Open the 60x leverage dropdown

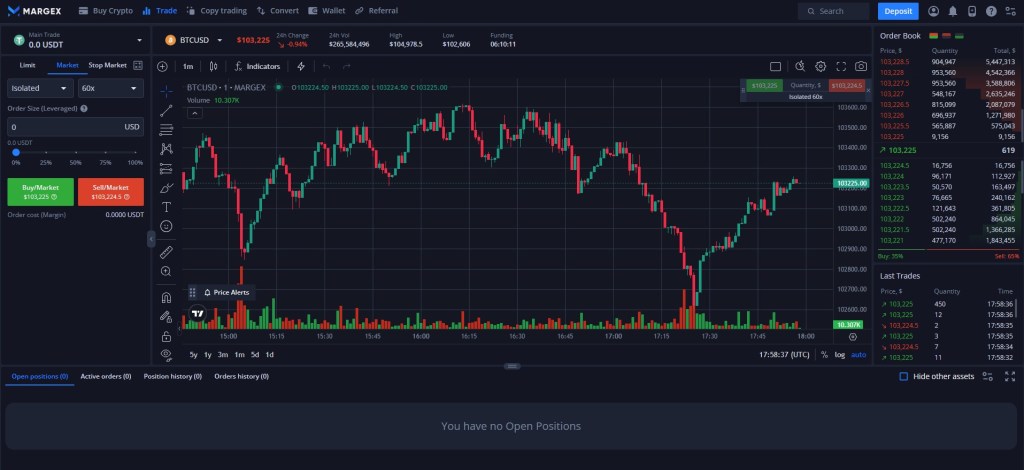pyautogui.click(x=110, y=88)
